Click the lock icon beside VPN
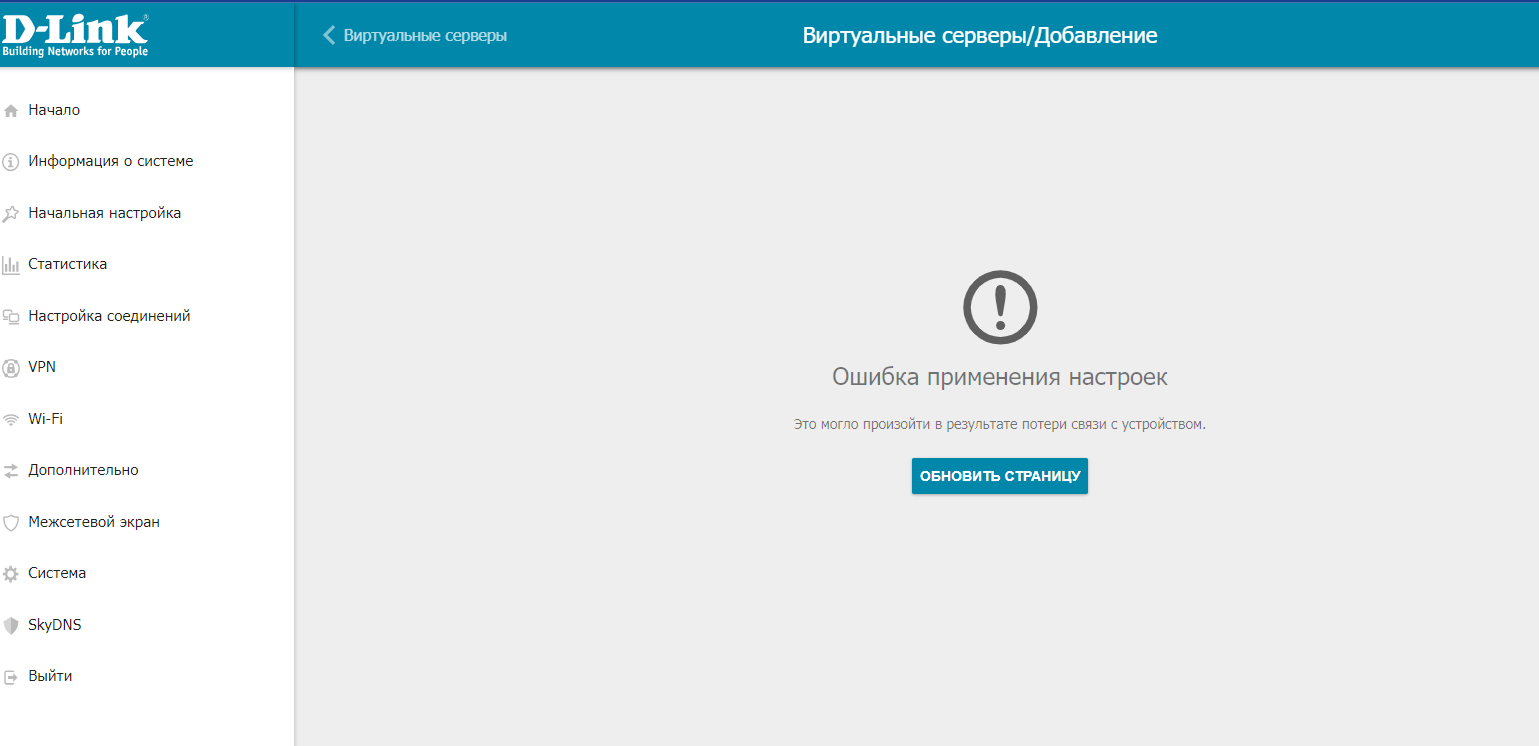Image resolution: width=1539 pixels, height=746 pixels. (x=11, y=368)
